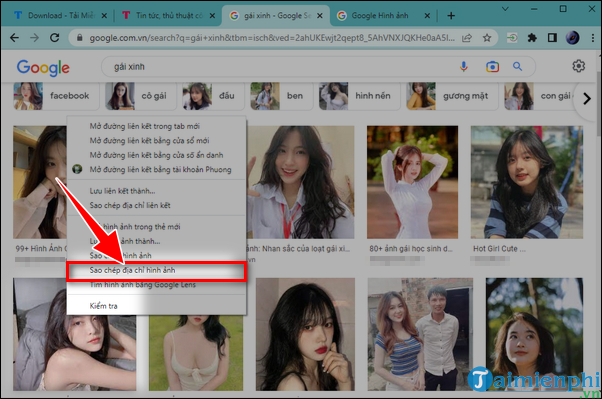
Task: Select Mở đường liên kết bằng tài khoản Phuong
Action: coord(156,169)
